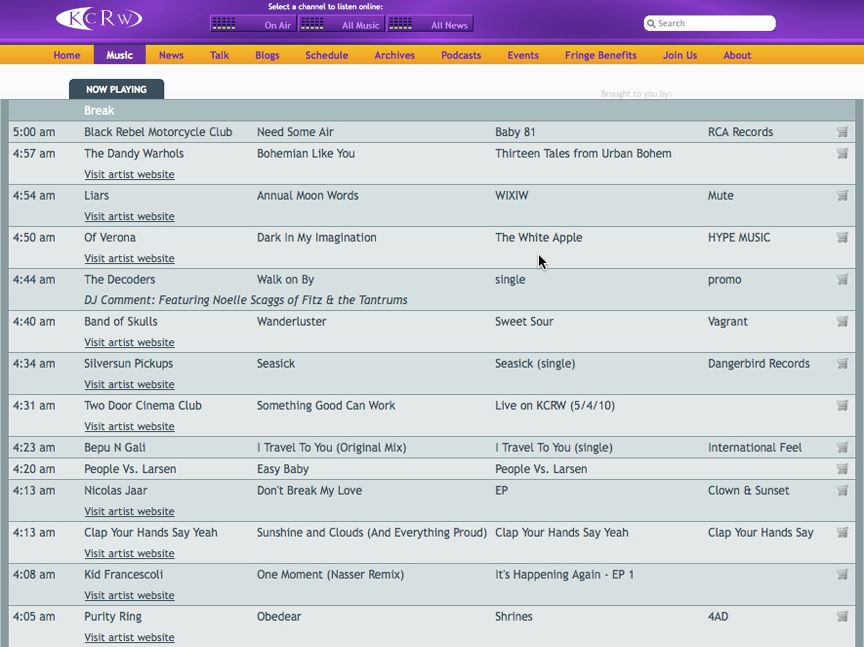Click the cart icon in Band of Skulls row

[x=842, y=322]
